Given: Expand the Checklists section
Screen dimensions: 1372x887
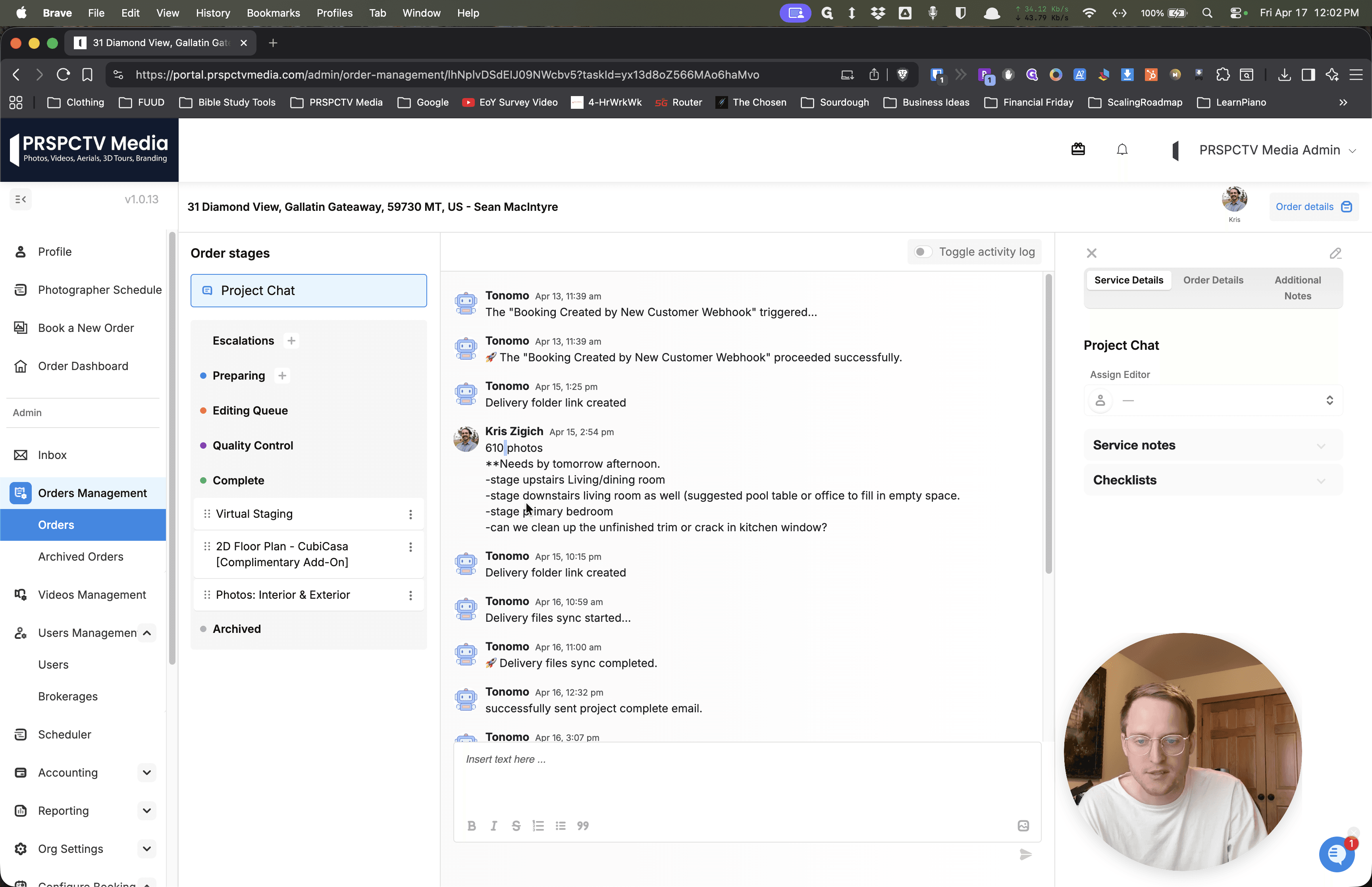Looking at the screenshot, I should pos(1213,480).
